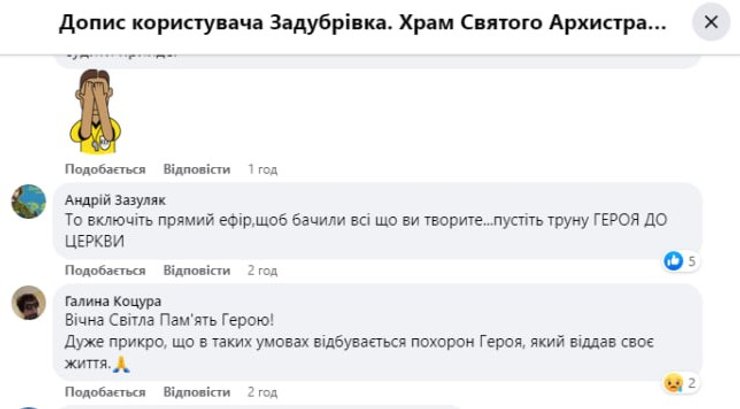The height and width of the screenshot is (409, 740).
Task: Click the '1 год' timestamp link
Action: pos(262,170)
